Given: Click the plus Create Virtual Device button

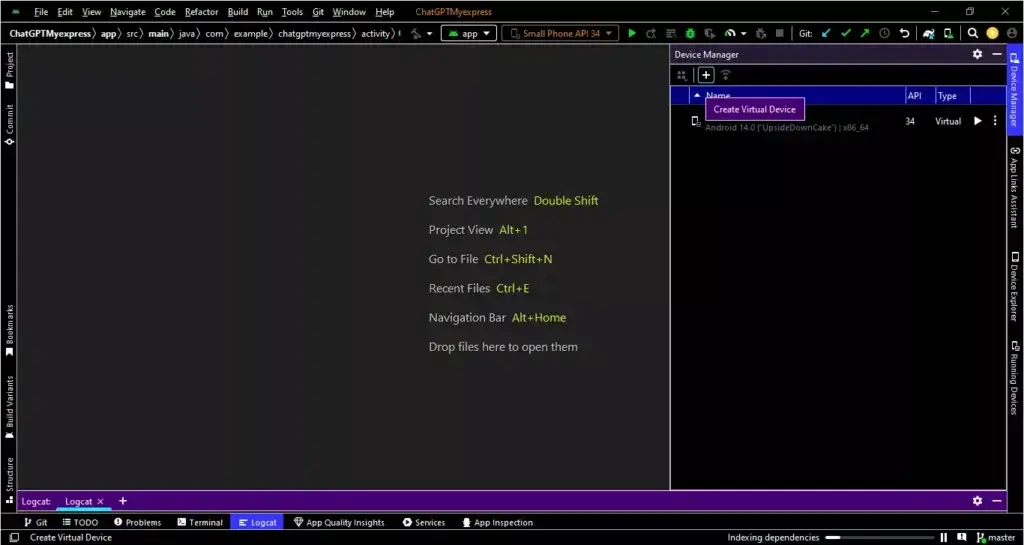Looking at the screenshot, I should pyautogui.click(x=706, y=75).
